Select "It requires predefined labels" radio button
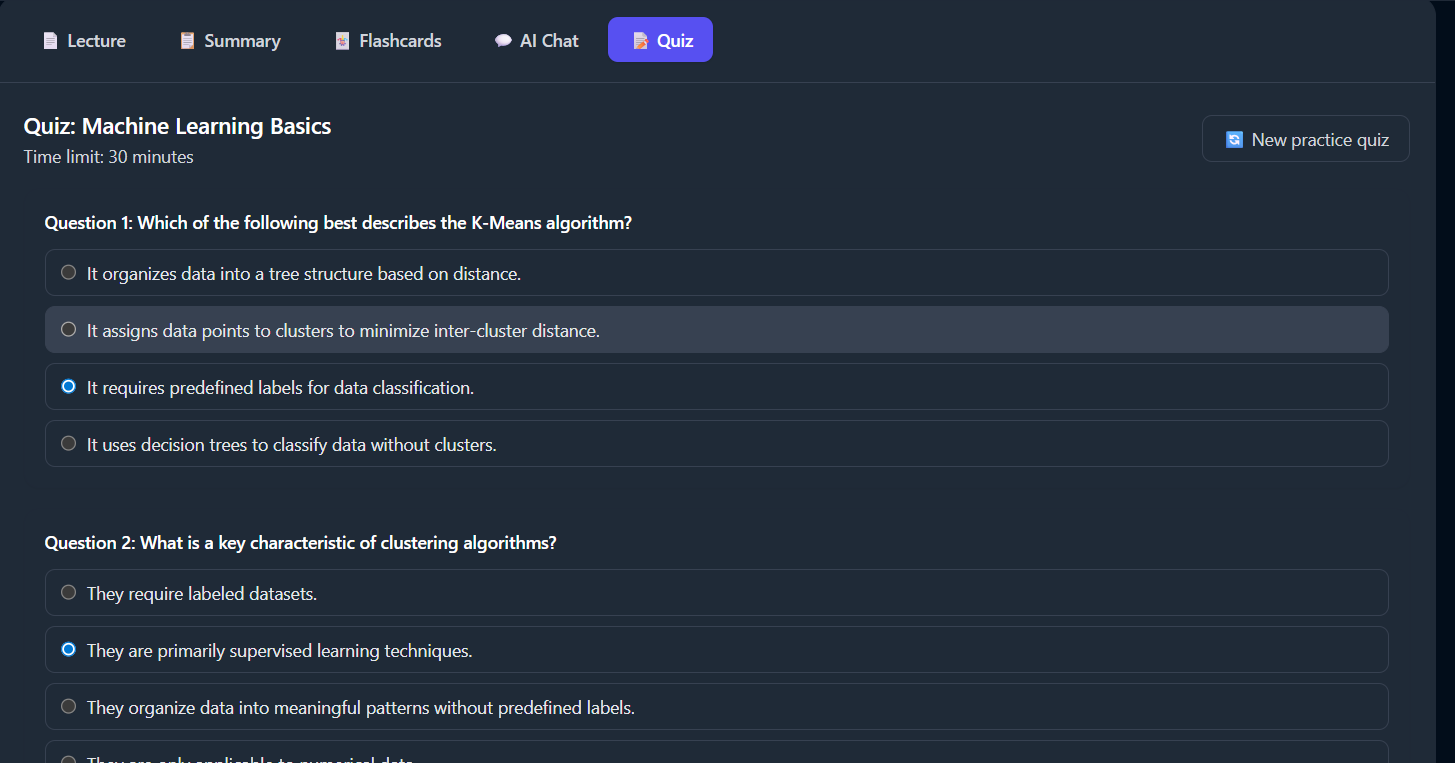 (68, 386)
